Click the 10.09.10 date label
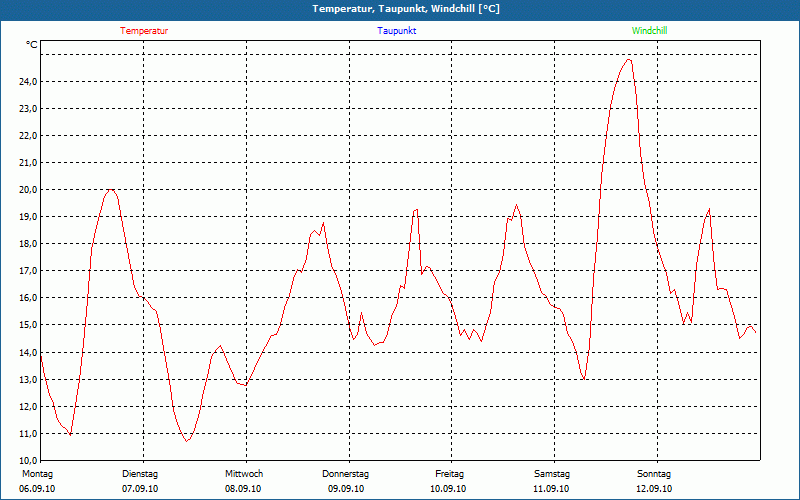Image resolution: width=800 pixels, height=500 pixels. click(x=448, y=489)
